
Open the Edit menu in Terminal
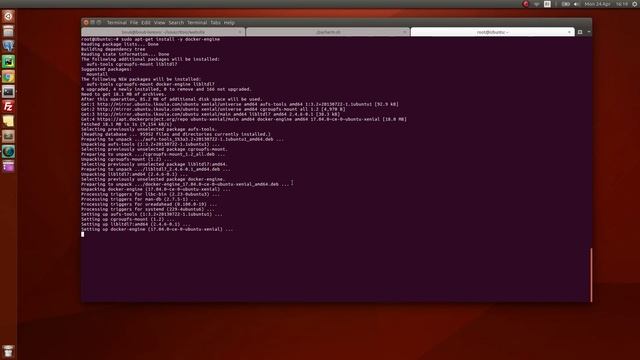[x=146, y=22]
